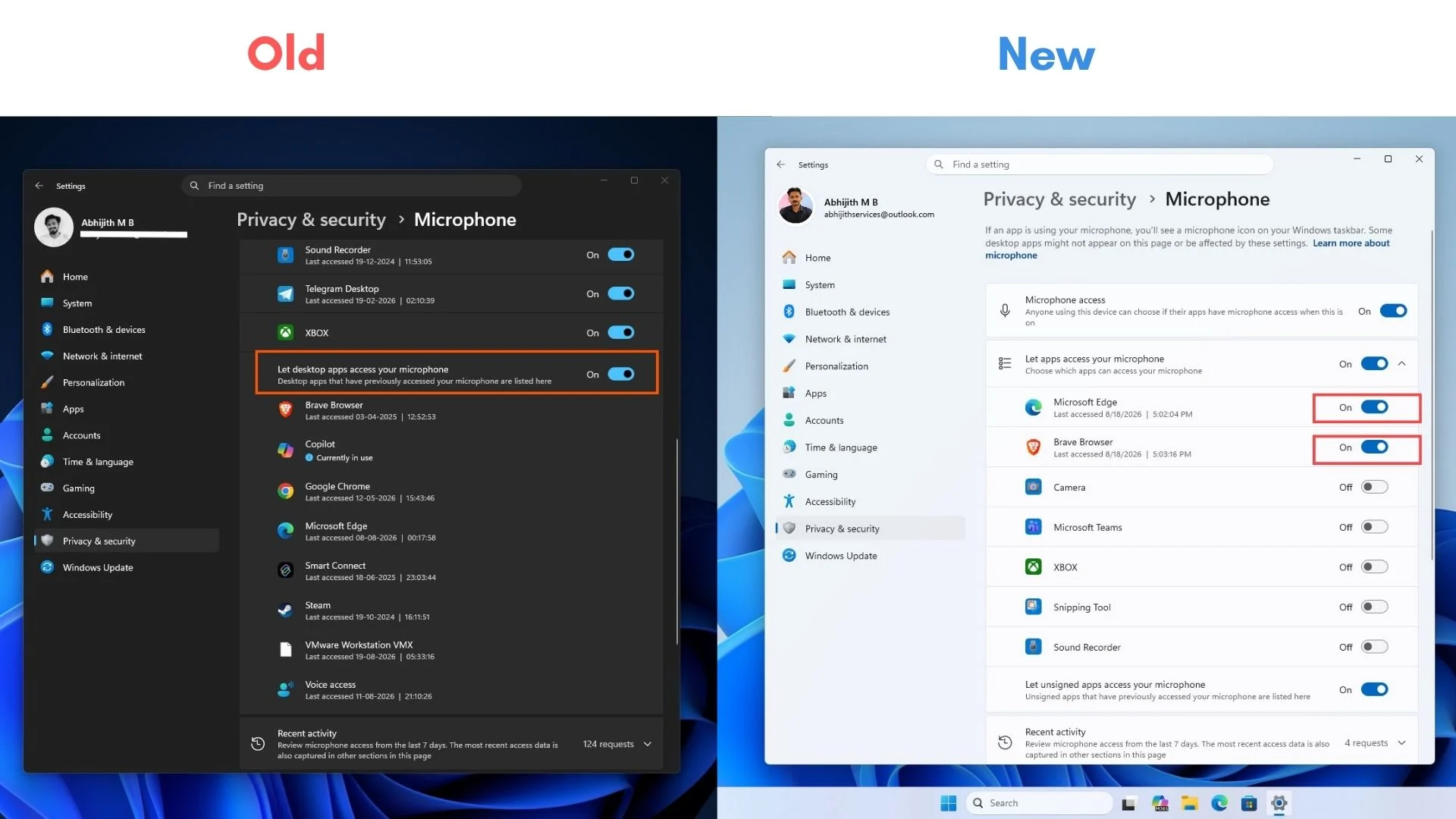Viewport: 1456px width, 819px height.
Task: Click the Smart Connect icon in the Old window
Action: pos(285,570)
